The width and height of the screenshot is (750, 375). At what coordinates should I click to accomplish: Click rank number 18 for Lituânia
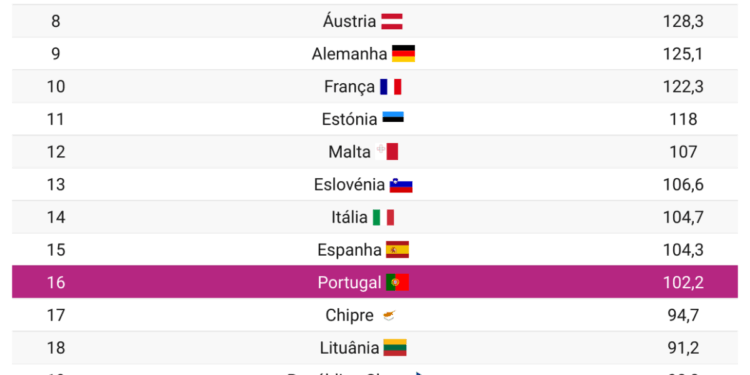coord(56,348)
